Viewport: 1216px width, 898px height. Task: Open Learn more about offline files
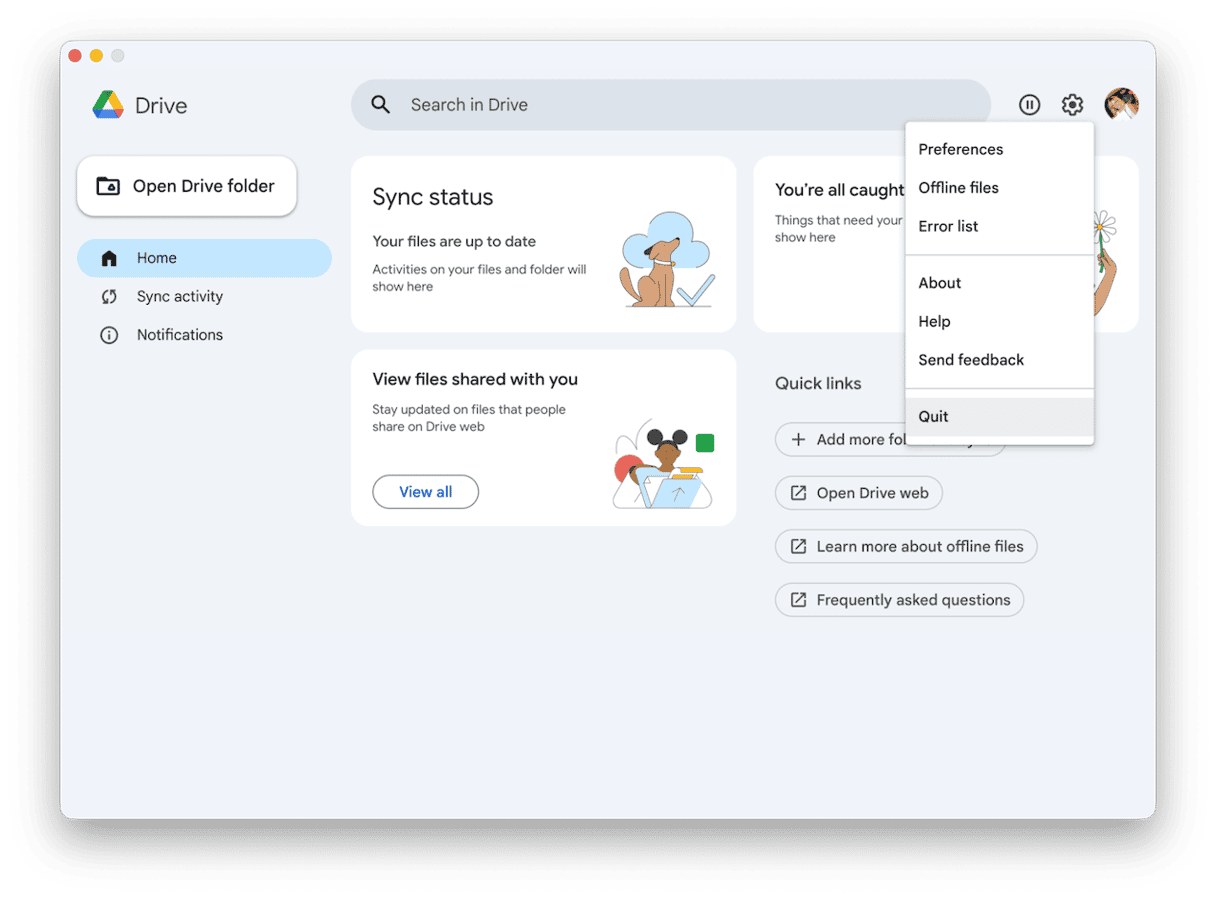pyautogui.click(x=906, y=547)
